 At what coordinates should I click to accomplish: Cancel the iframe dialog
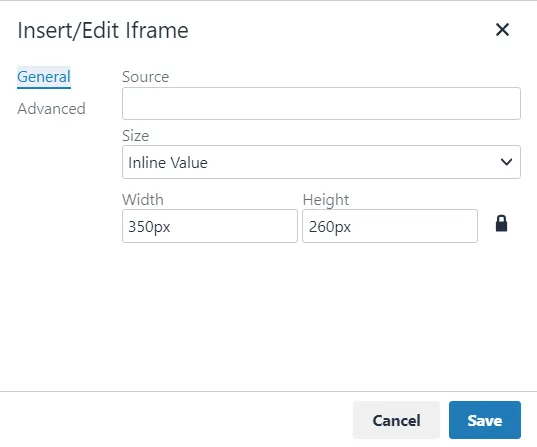(396, 420)
